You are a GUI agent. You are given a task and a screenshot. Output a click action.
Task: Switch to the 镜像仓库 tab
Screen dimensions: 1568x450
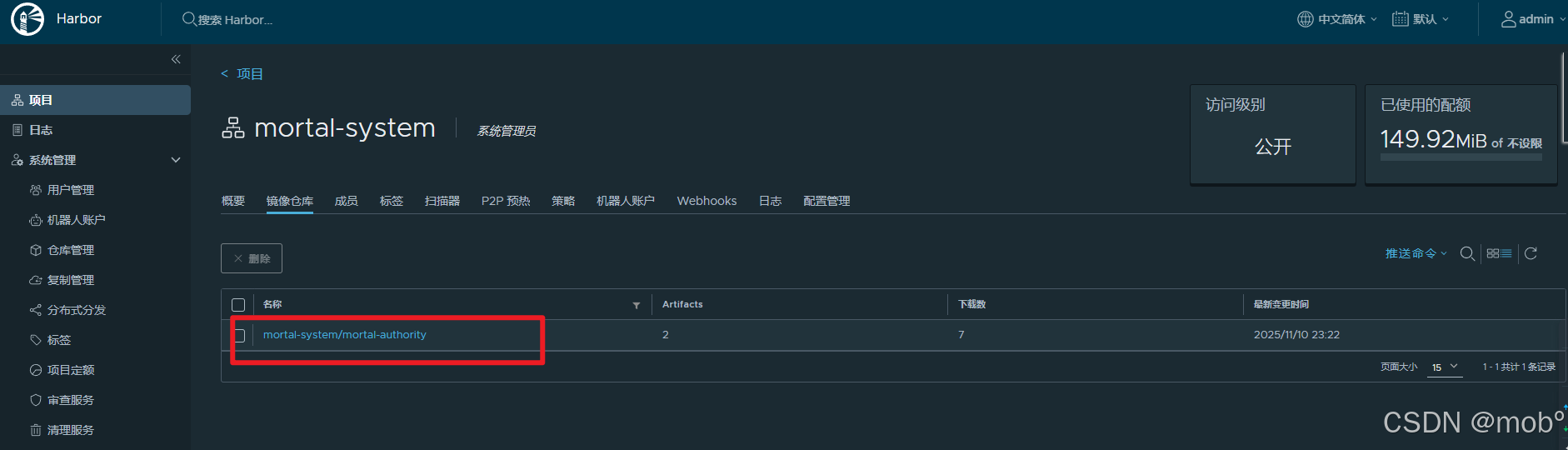(290, 201)
